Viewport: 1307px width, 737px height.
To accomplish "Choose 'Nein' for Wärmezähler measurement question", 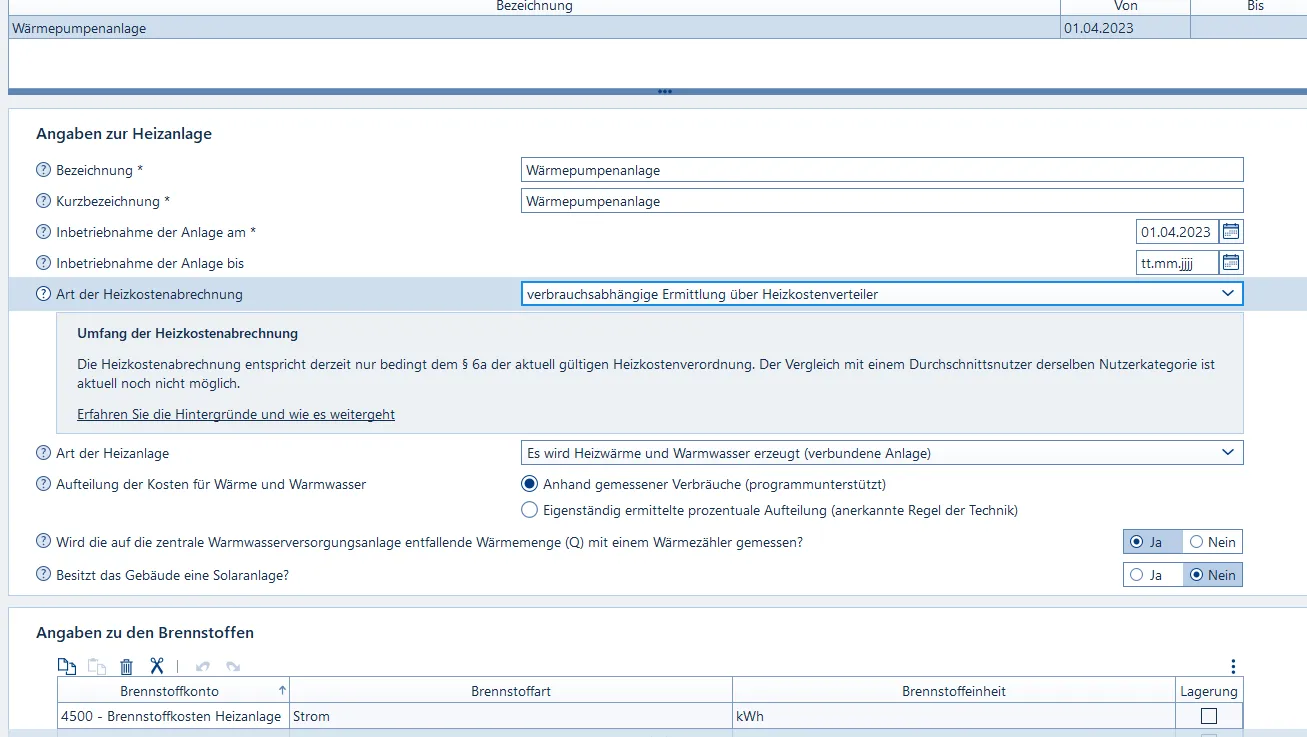I will click(x=1196, y=542).
